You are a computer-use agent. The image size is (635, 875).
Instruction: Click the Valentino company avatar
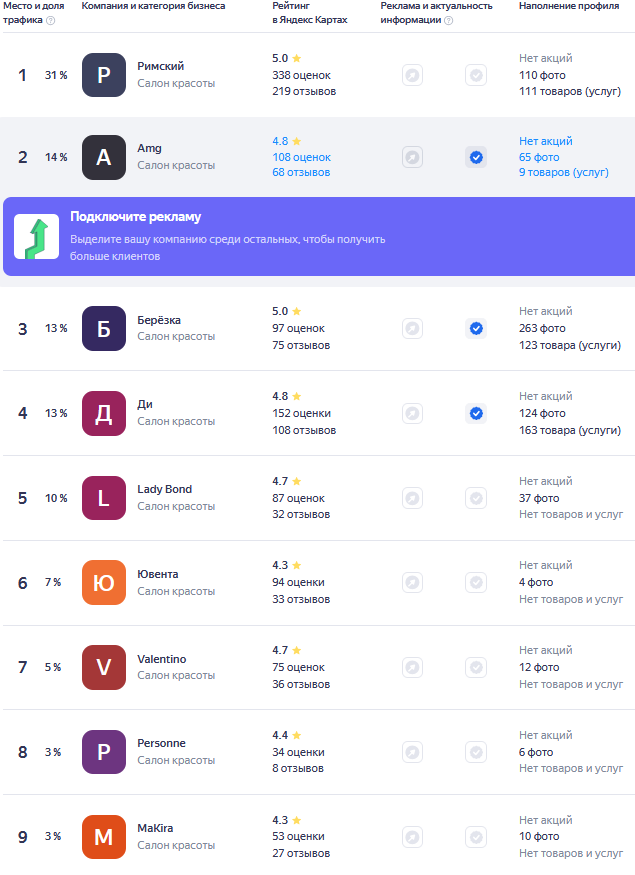click(104, 667)
